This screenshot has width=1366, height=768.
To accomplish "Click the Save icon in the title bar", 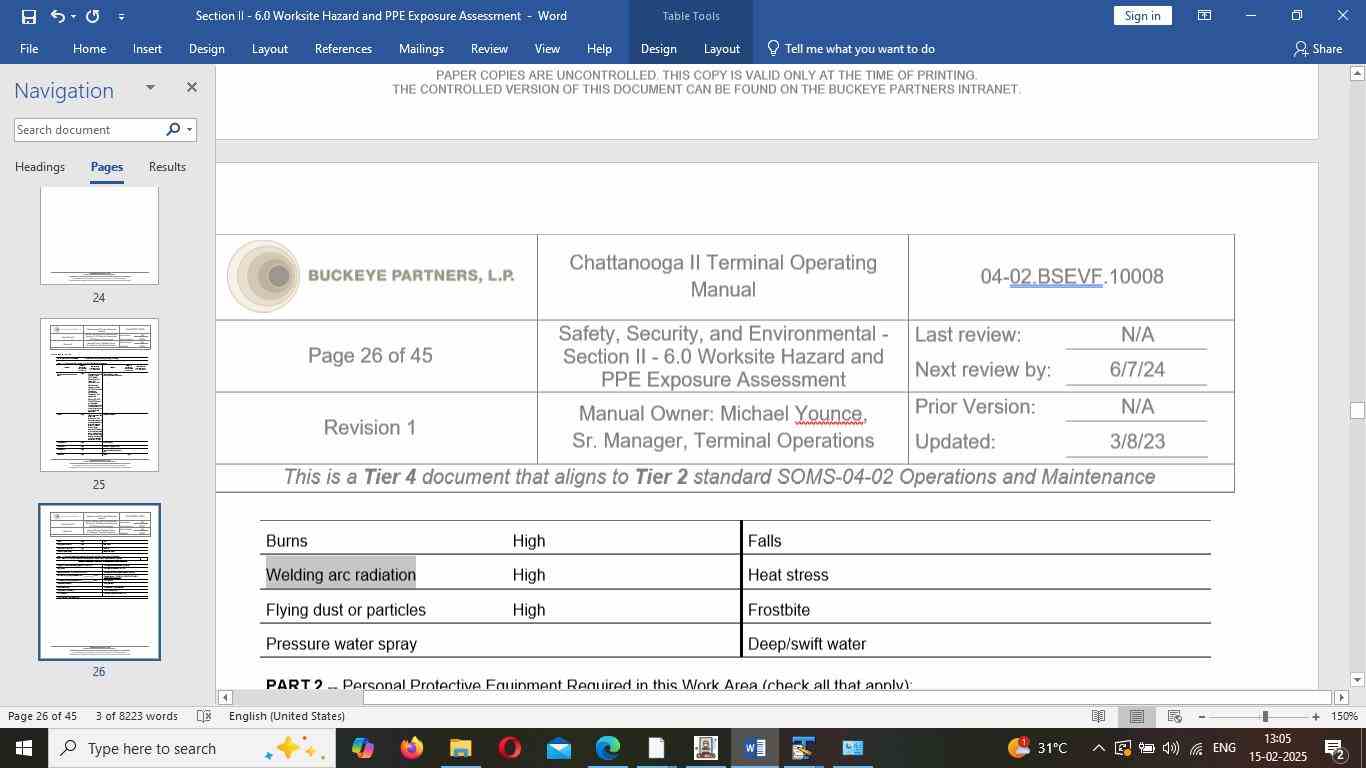I will tap(28, 16).
